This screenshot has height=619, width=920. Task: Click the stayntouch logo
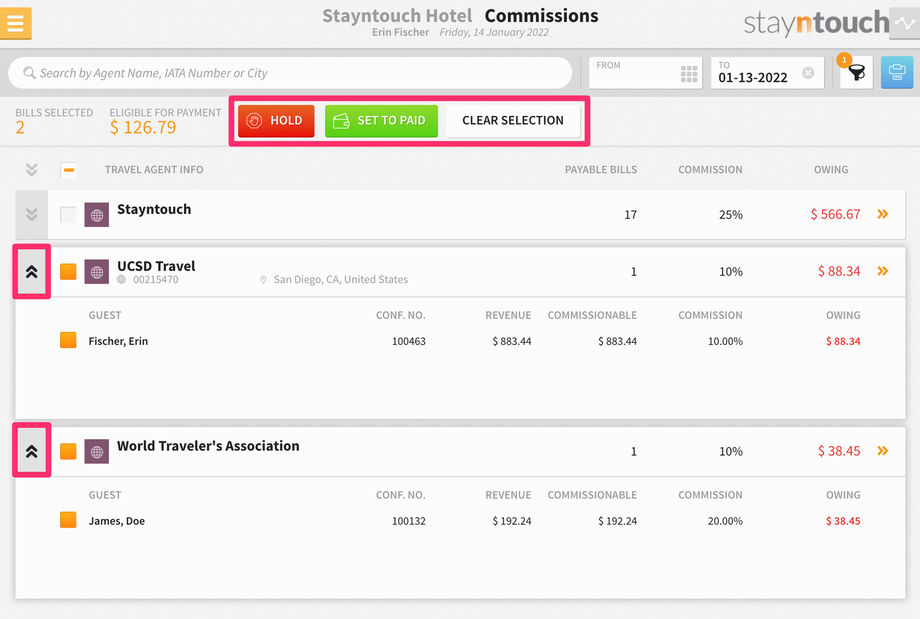816,23
